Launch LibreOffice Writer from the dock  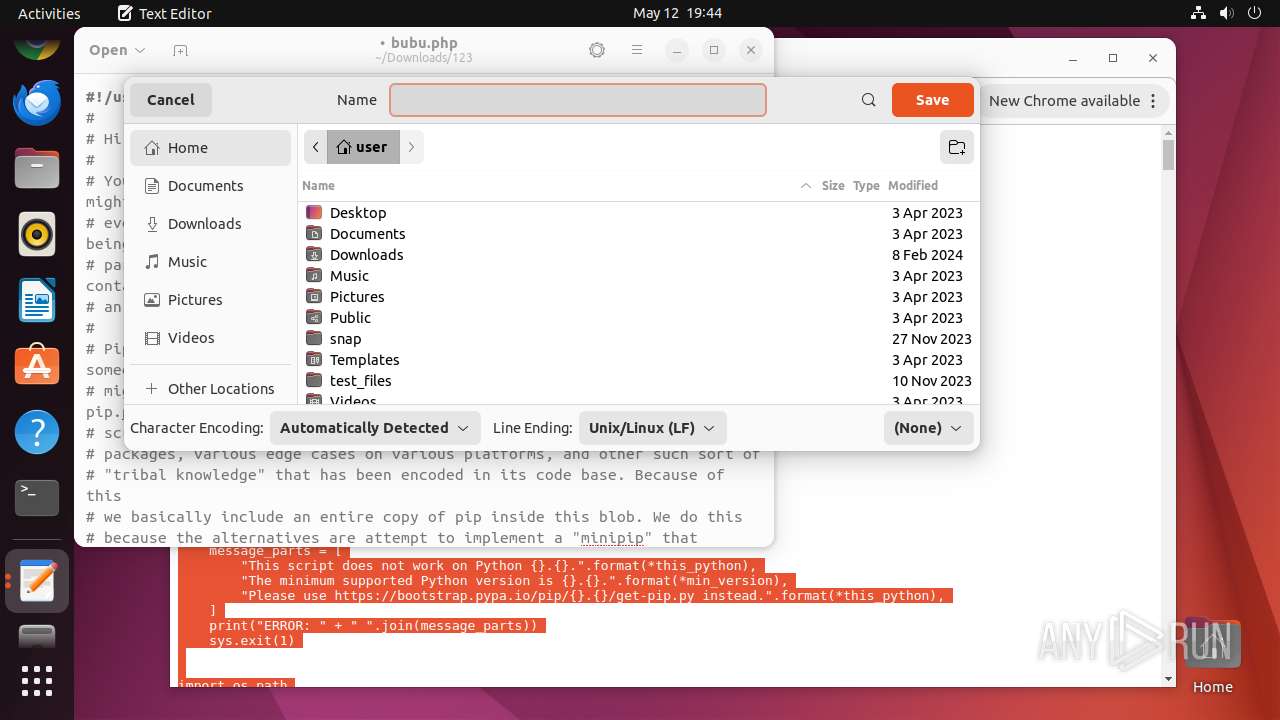coord(37,300)
